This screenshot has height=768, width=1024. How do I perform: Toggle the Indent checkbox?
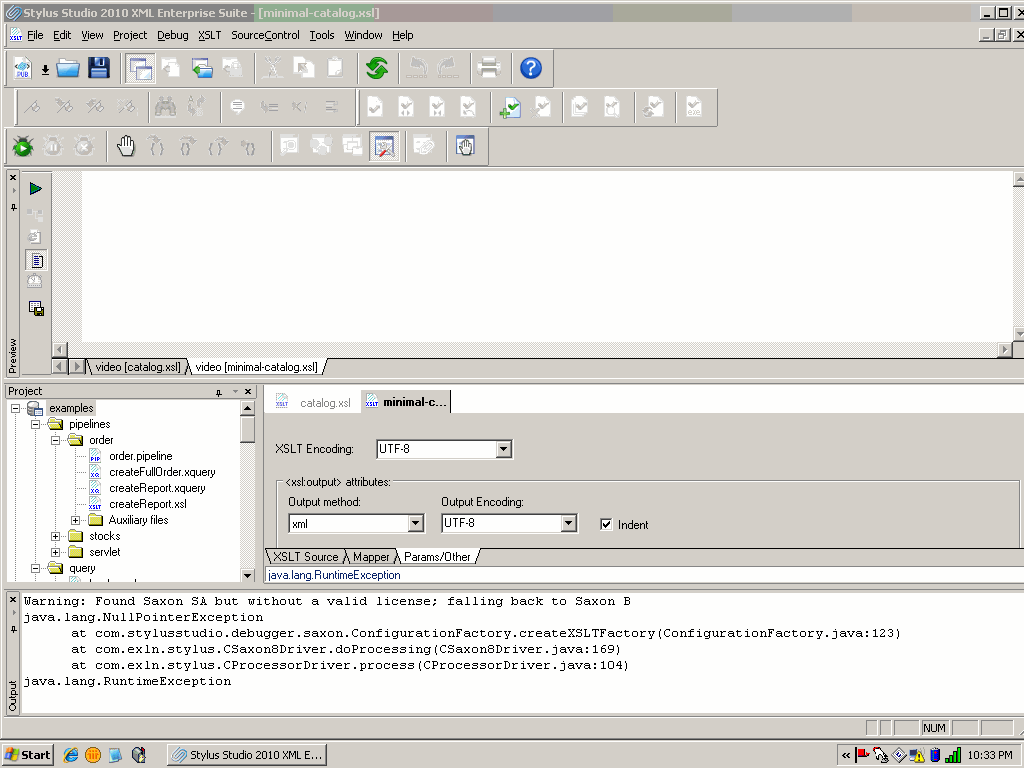pos(606,524)
